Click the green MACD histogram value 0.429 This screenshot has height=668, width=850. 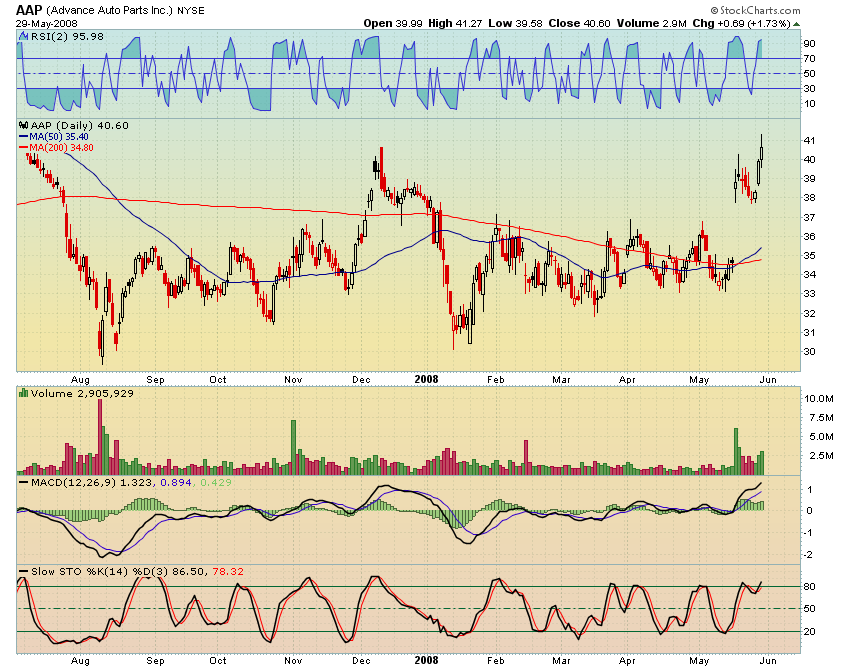pos(216,483)
